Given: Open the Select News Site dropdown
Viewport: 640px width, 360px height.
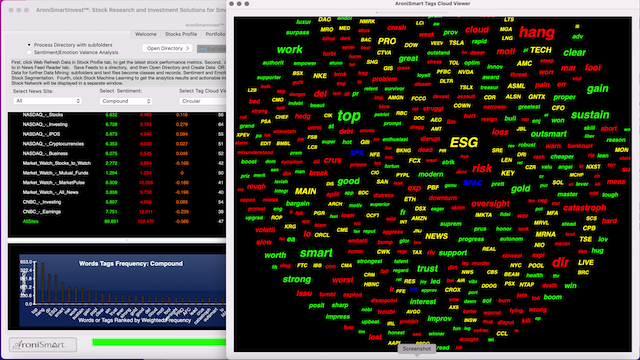Looking at the screenshot, I should (47, 101).
